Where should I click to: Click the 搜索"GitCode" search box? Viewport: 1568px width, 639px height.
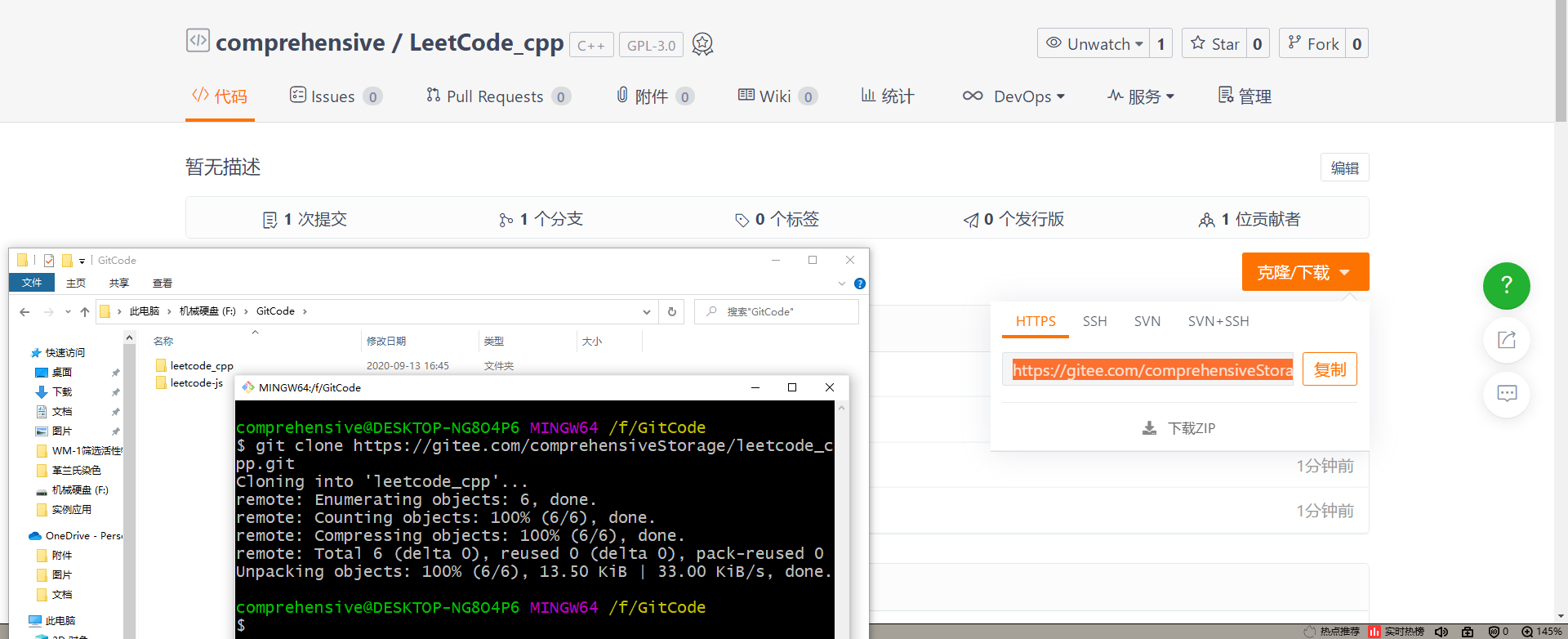click(776, 311)
